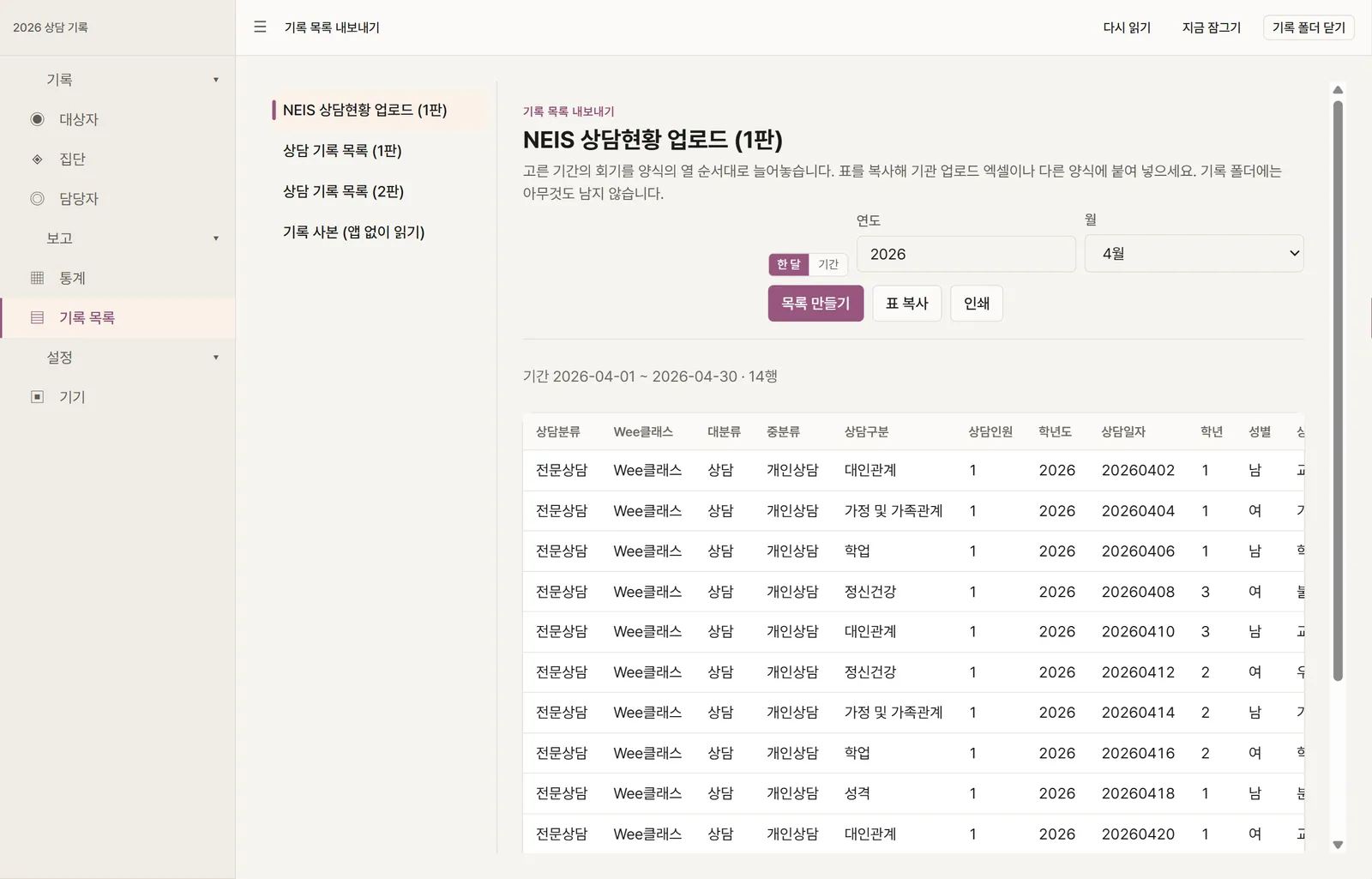Click 지금 잠그기 in the top bar
Screen dimensions: 1372x879
point(1212,27)
